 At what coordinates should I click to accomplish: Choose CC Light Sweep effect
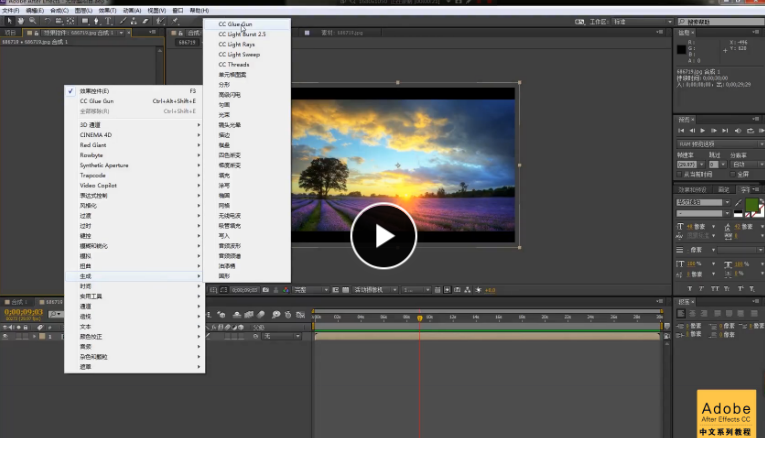pos(247,55)
